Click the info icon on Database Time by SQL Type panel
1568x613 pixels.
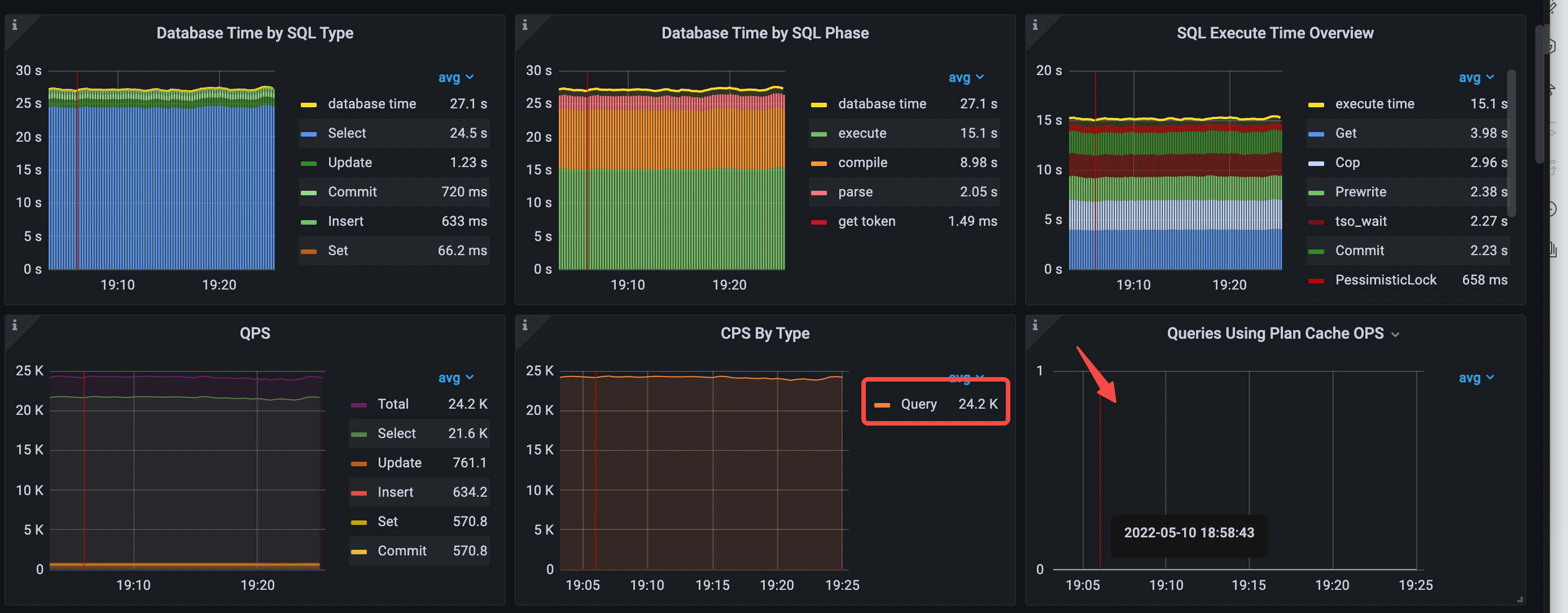[15, 24]
